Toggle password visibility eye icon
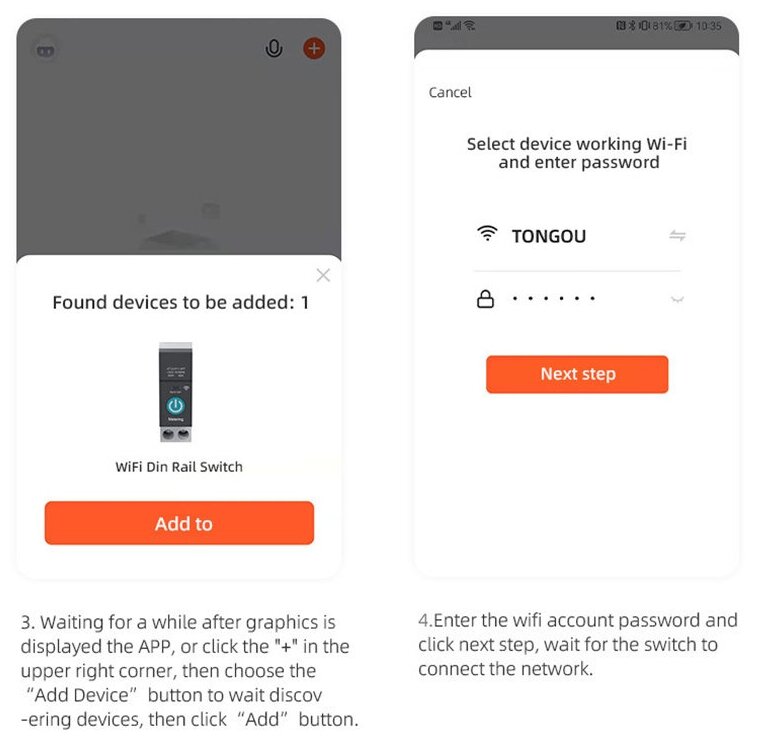758x741 pixels. (677, 300)
